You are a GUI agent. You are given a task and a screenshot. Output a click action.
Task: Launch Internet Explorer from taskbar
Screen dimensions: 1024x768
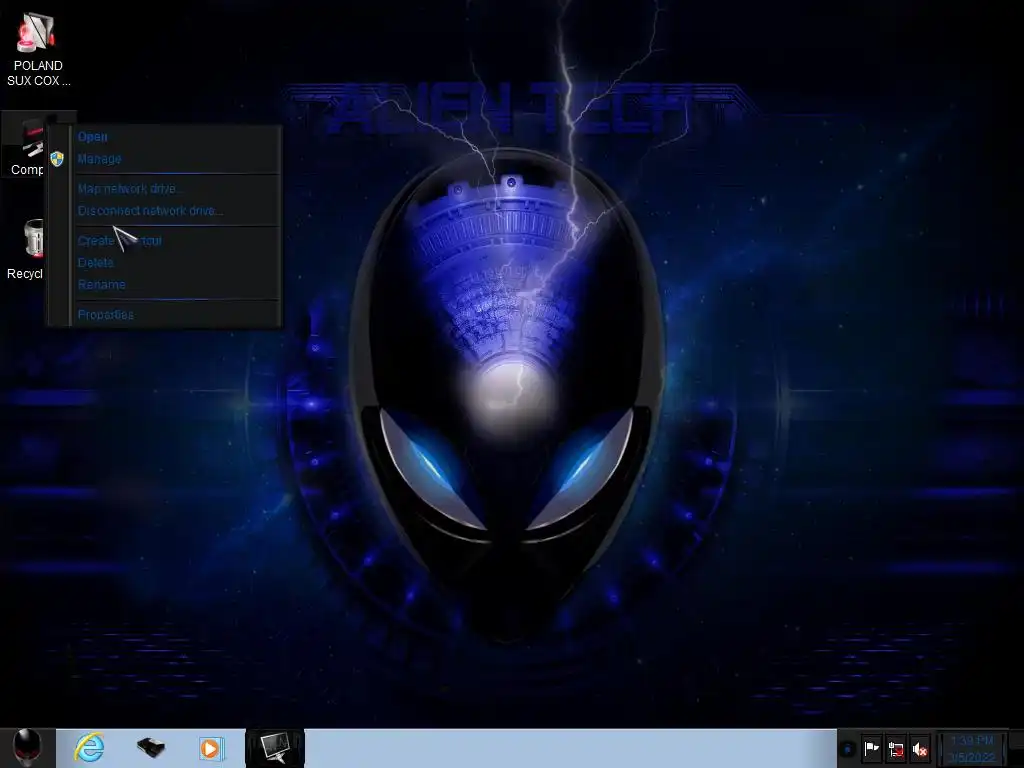pos(89,748)
